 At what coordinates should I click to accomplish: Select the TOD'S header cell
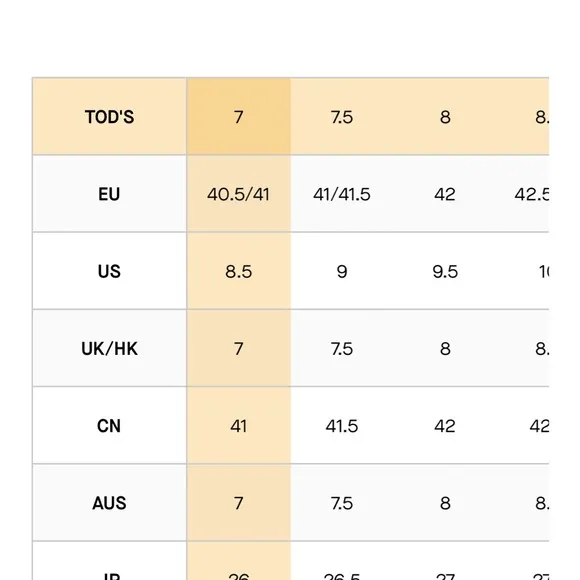(109, 117)
